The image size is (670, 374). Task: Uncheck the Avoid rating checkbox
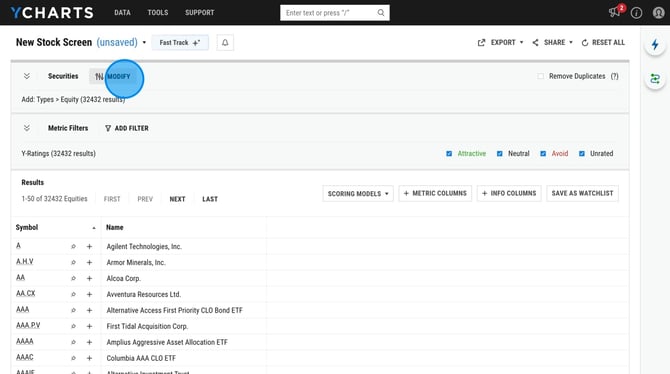[543, 153]
